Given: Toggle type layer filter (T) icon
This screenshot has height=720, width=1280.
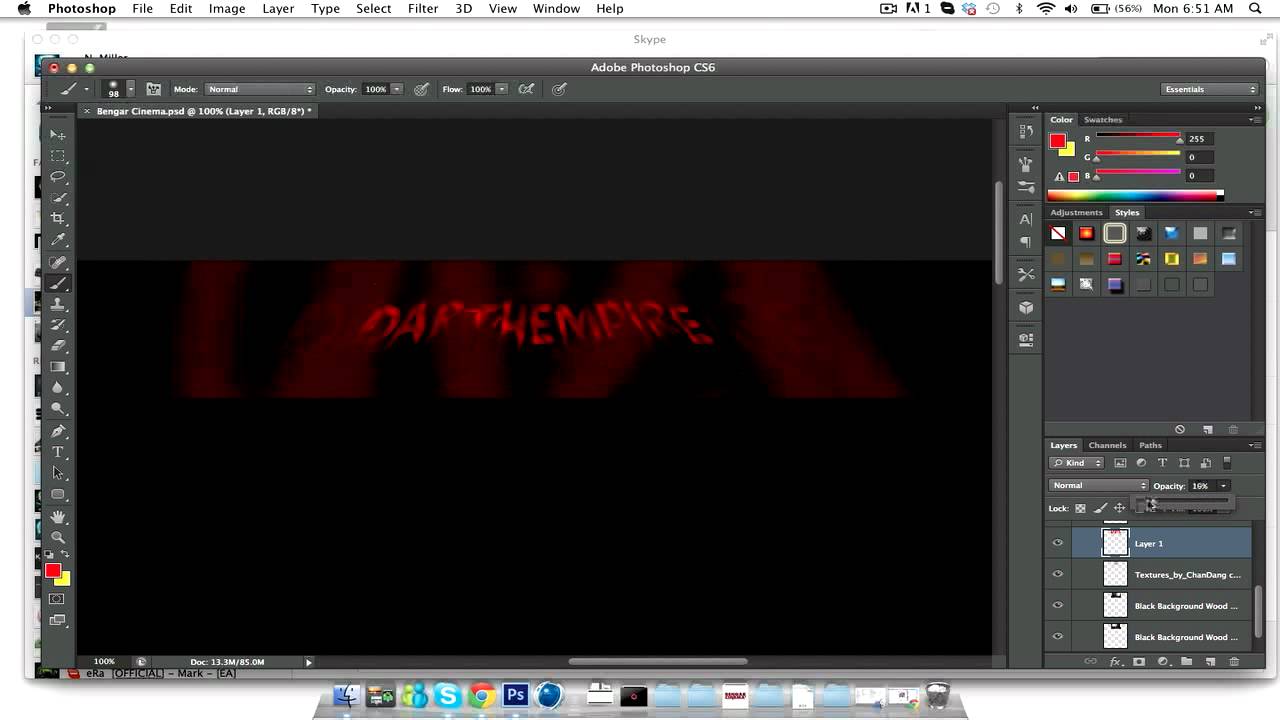Looking at the screenshot, I should [x=1162, y=463].
